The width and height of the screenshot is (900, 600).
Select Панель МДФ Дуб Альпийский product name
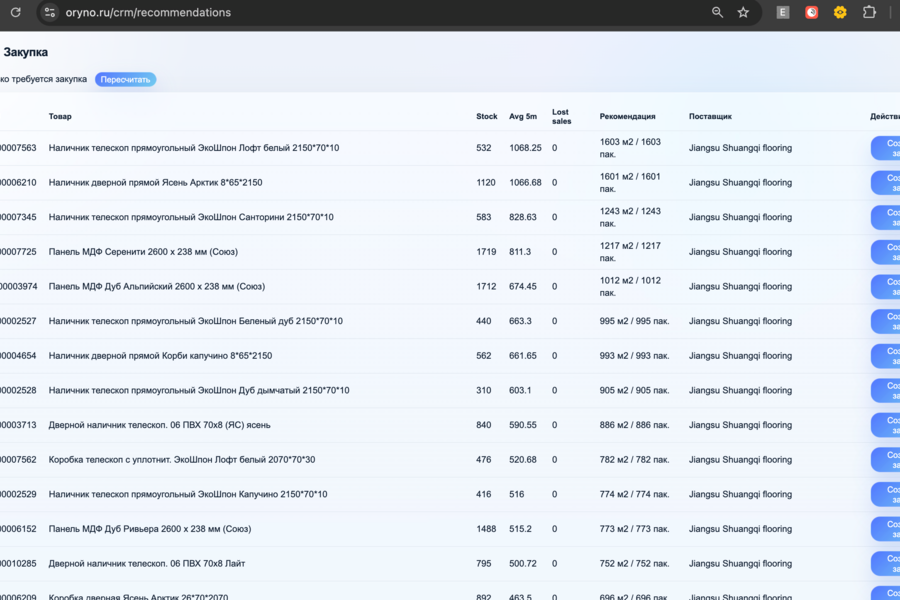[157, 287]
